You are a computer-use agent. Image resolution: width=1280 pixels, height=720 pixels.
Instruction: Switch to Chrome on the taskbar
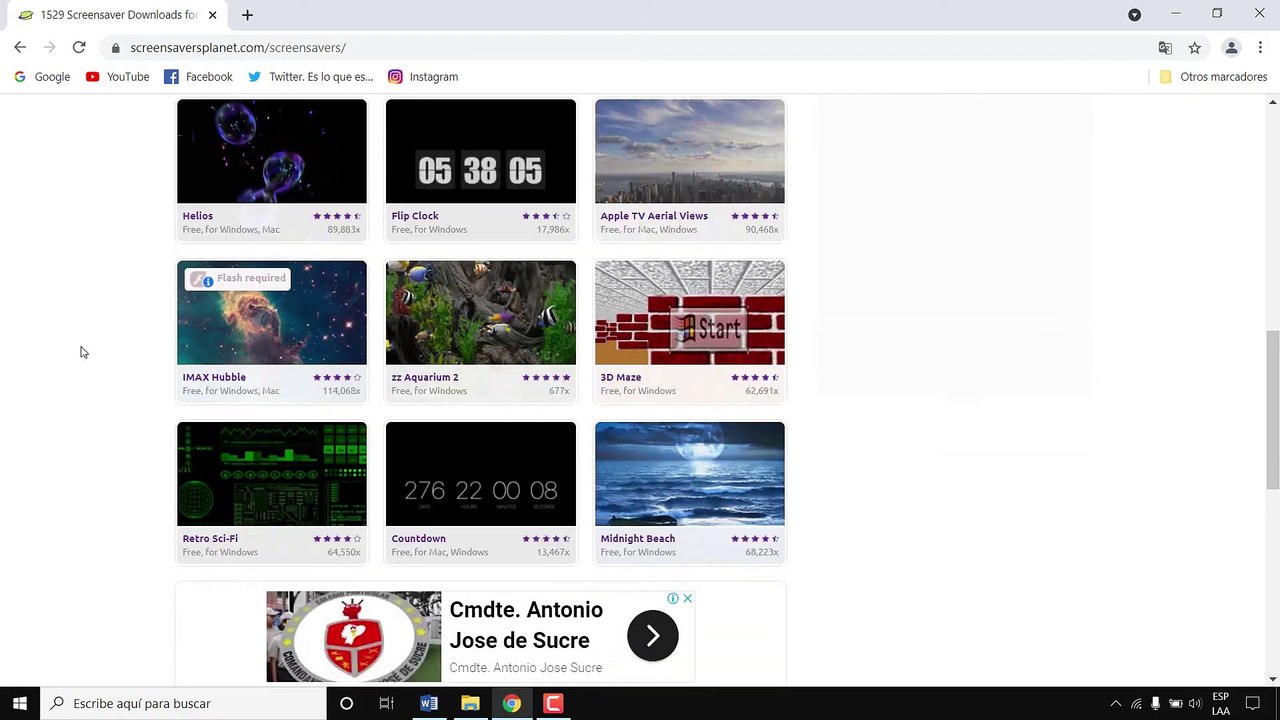click(511, 703)
